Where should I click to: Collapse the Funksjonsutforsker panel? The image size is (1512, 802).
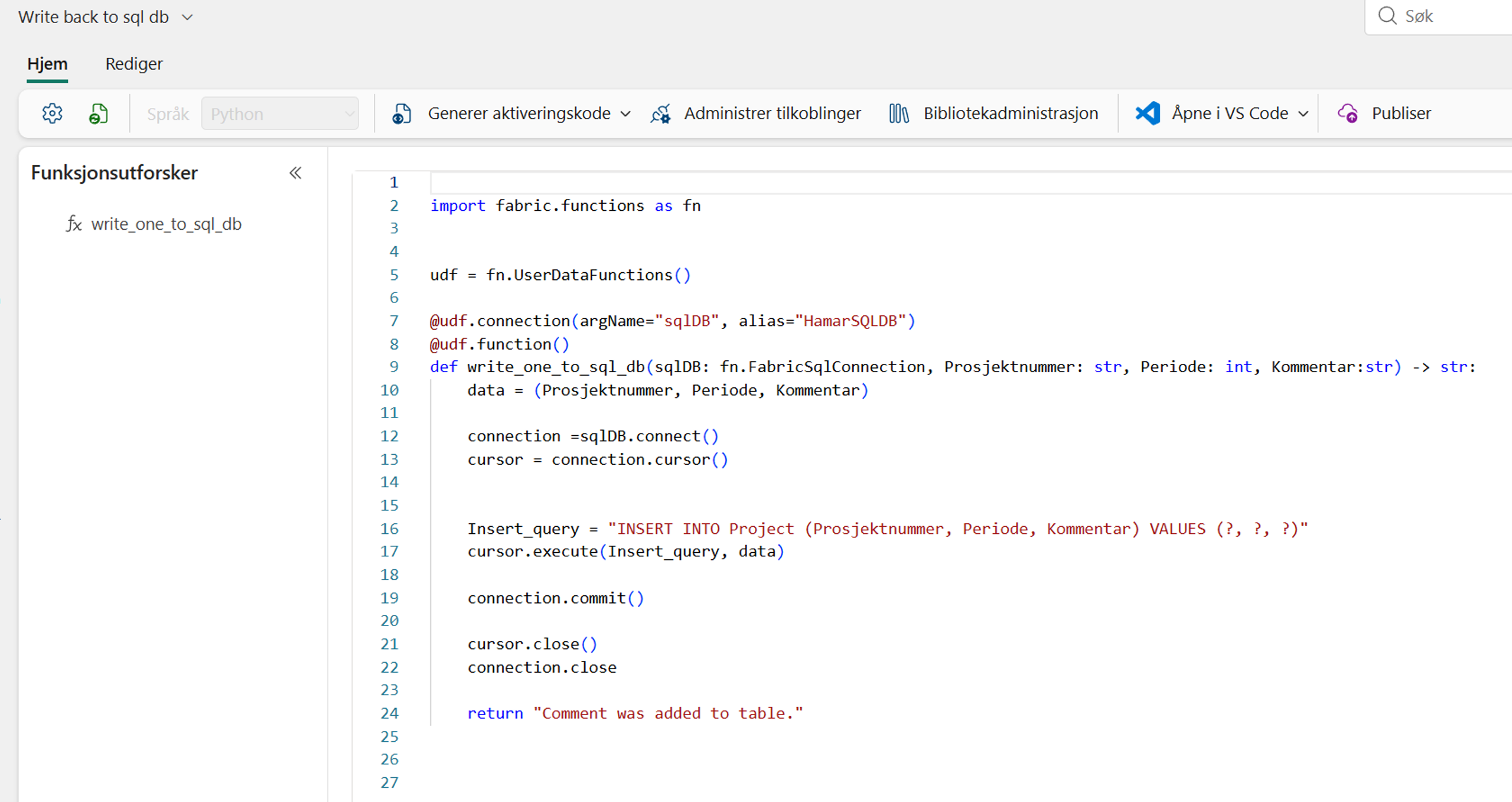point(295,173)
